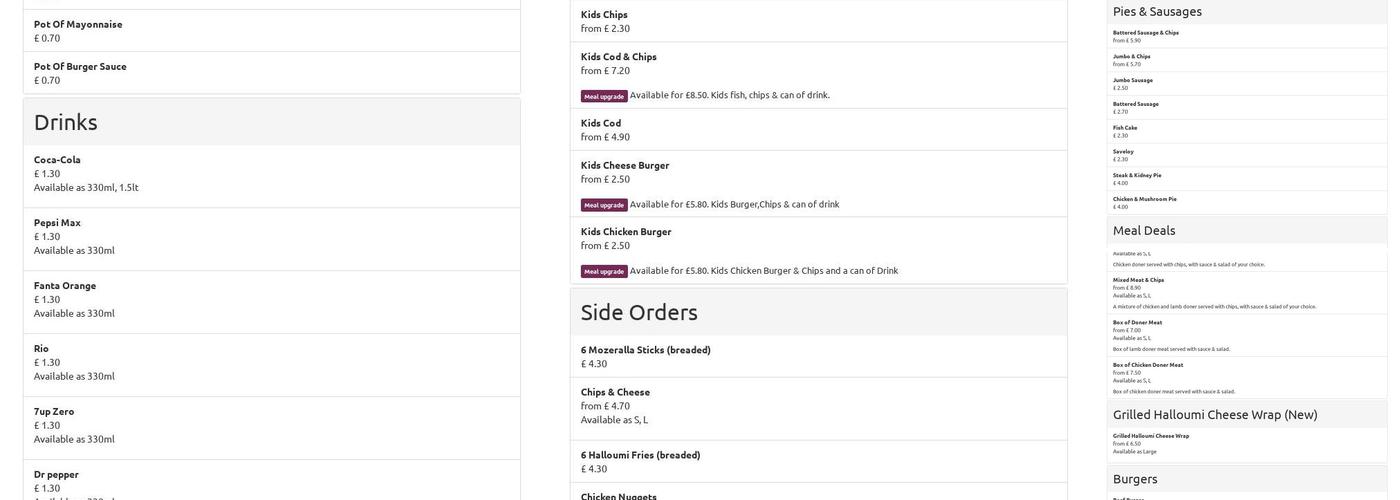Select Pot Of Mayonnaise item

click(x=78, y=24)
